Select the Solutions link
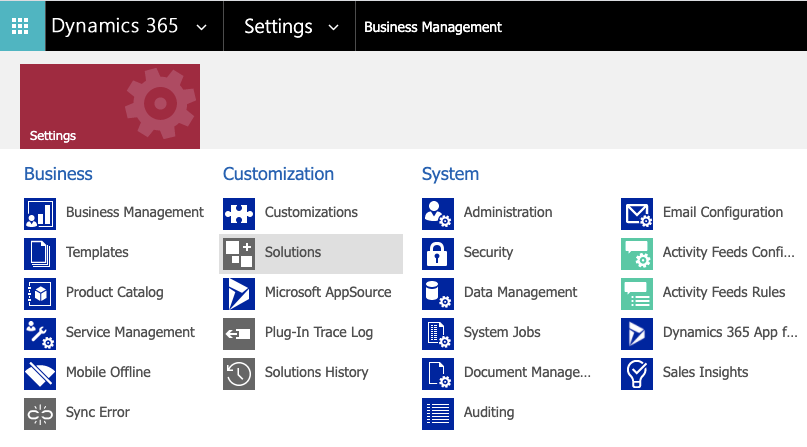Image resolution: width=807 pixels, height=447 pixels. click(x=293, y=252)
